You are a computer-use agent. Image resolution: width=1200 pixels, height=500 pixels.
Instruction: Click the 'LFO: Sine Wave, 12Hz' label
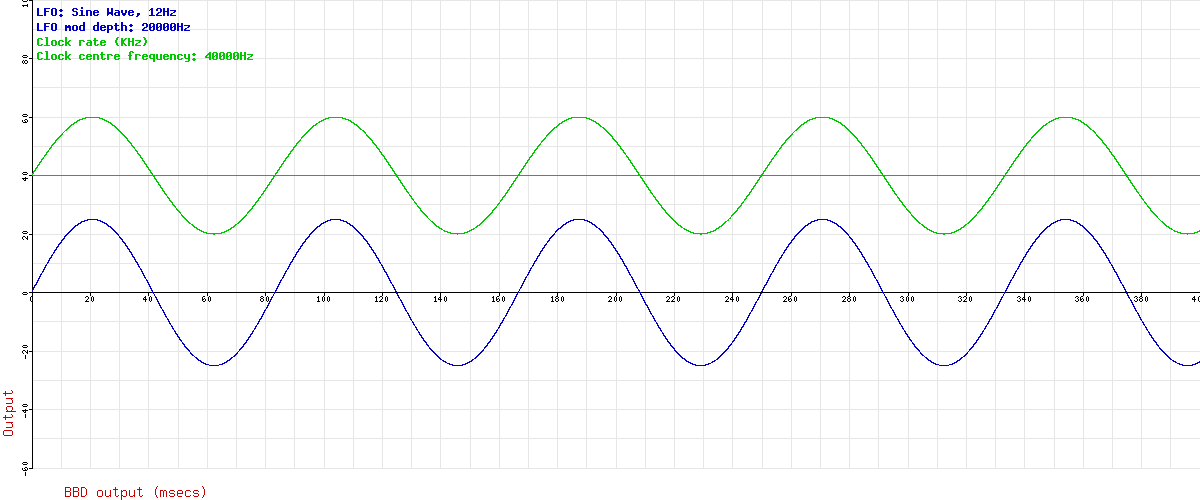(106, 12)
